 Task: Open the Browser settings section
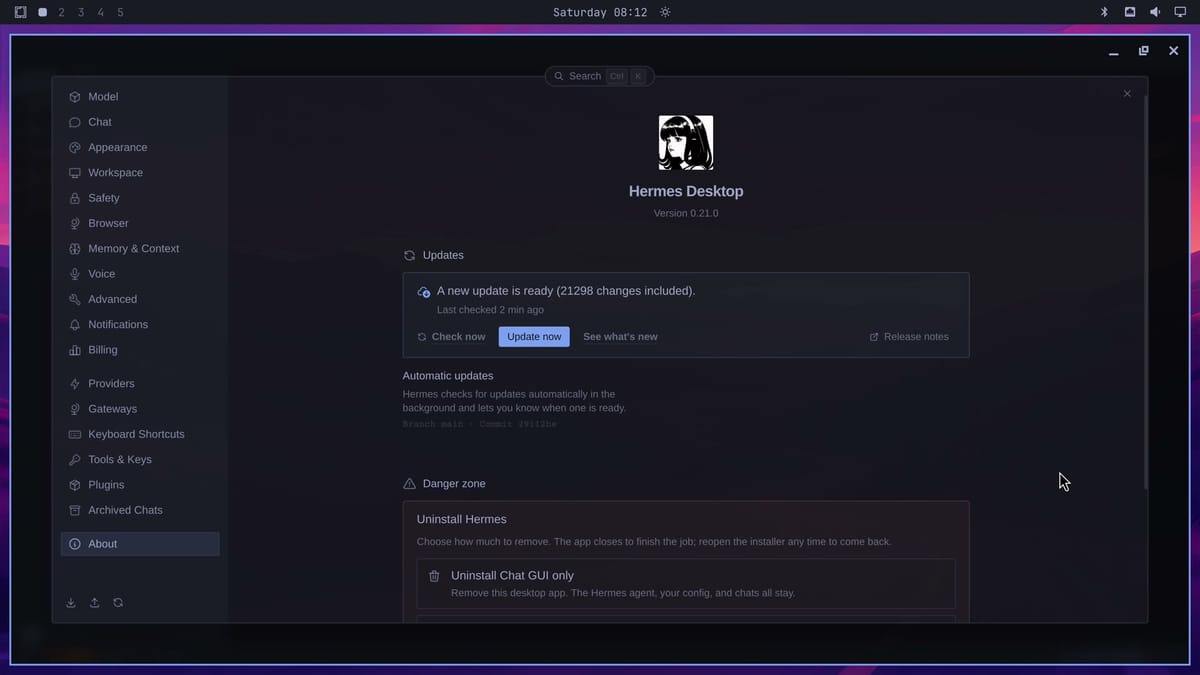click(x=140, y=223)
